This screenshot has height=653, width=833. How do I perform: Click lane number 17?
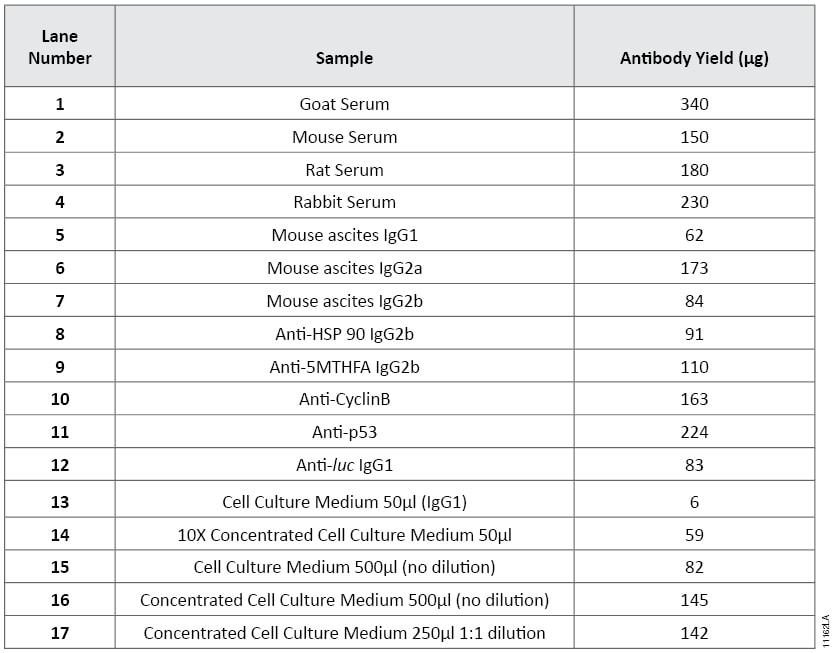point(60,633)
